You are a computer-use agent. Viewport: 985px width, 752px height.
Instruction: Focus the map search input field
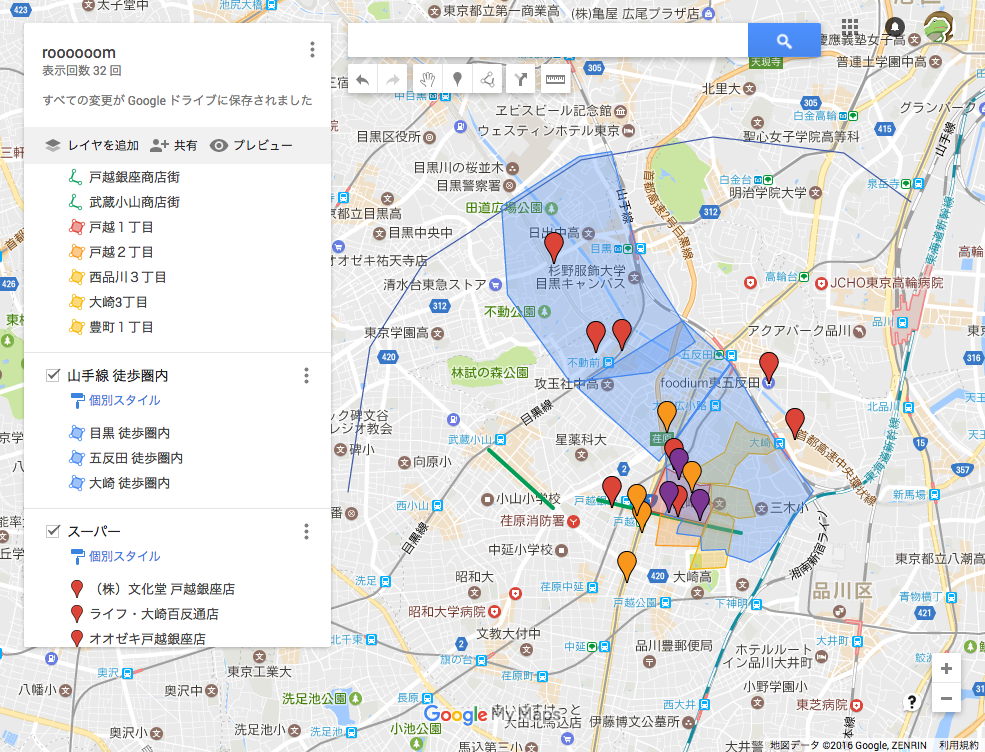tap(548, 41)
